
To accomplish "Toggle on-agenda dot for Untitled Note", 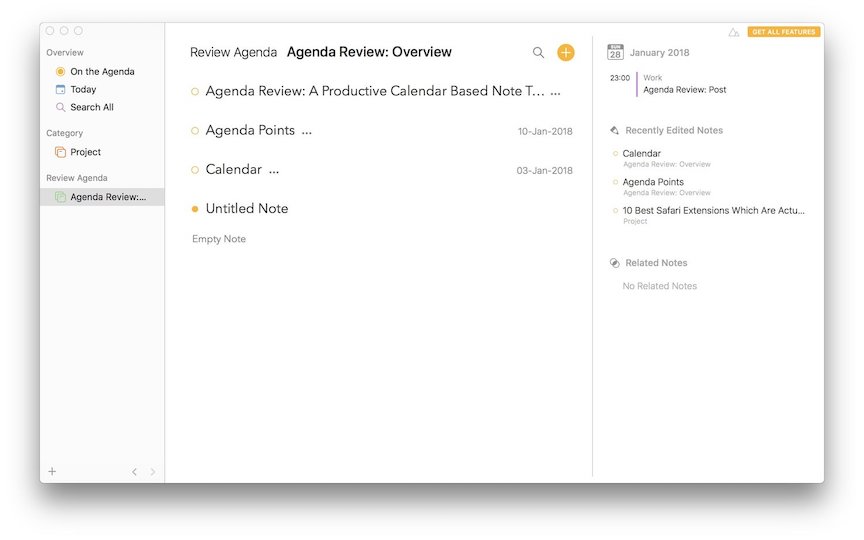I will 195,209.
